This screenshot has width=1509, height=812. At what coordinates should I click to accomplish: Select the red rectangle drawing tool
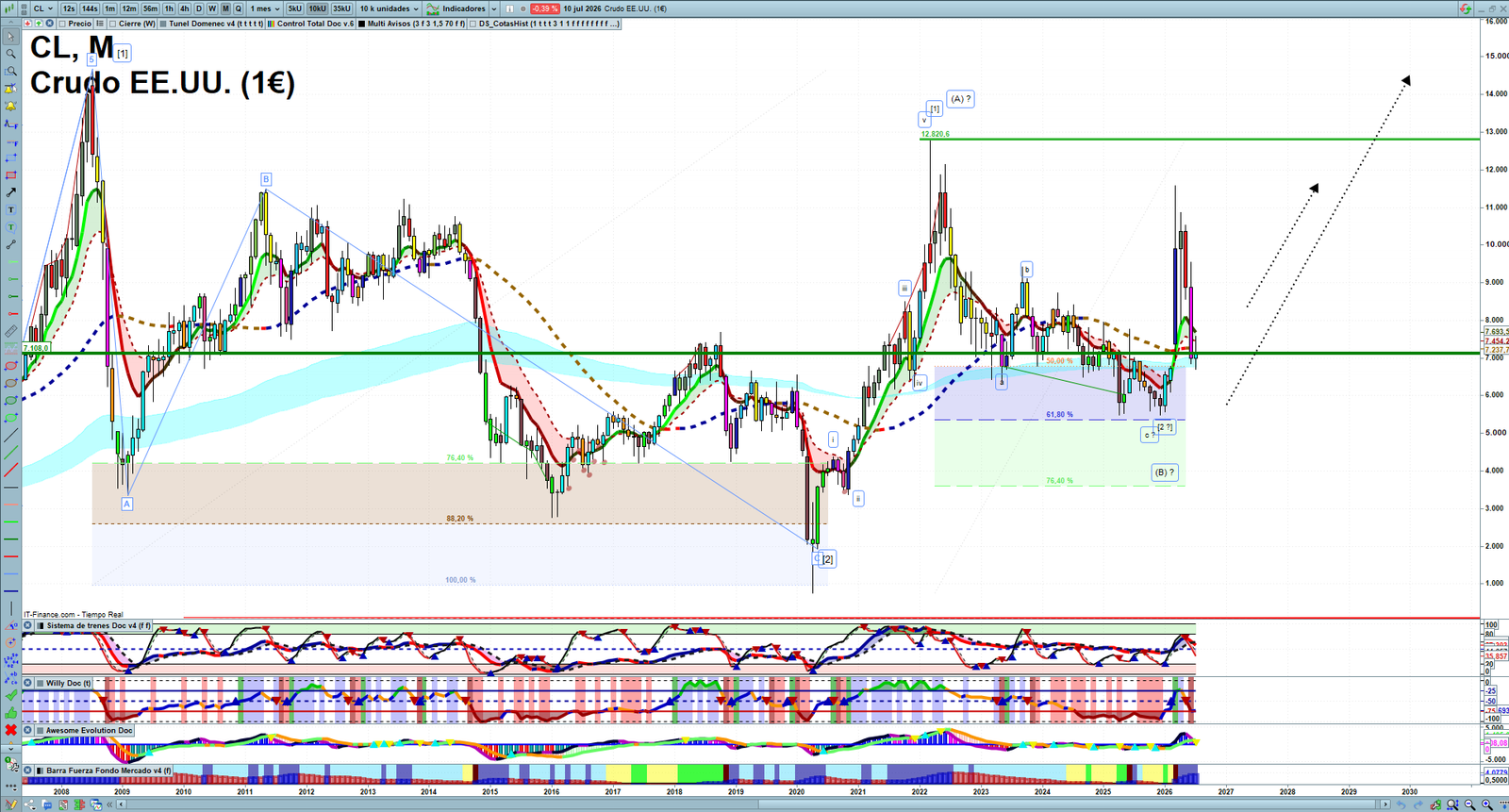coord(10,175)
